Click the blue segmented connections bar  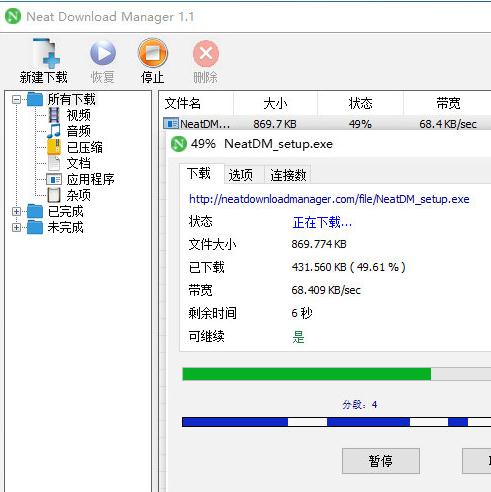pos(337,422)
